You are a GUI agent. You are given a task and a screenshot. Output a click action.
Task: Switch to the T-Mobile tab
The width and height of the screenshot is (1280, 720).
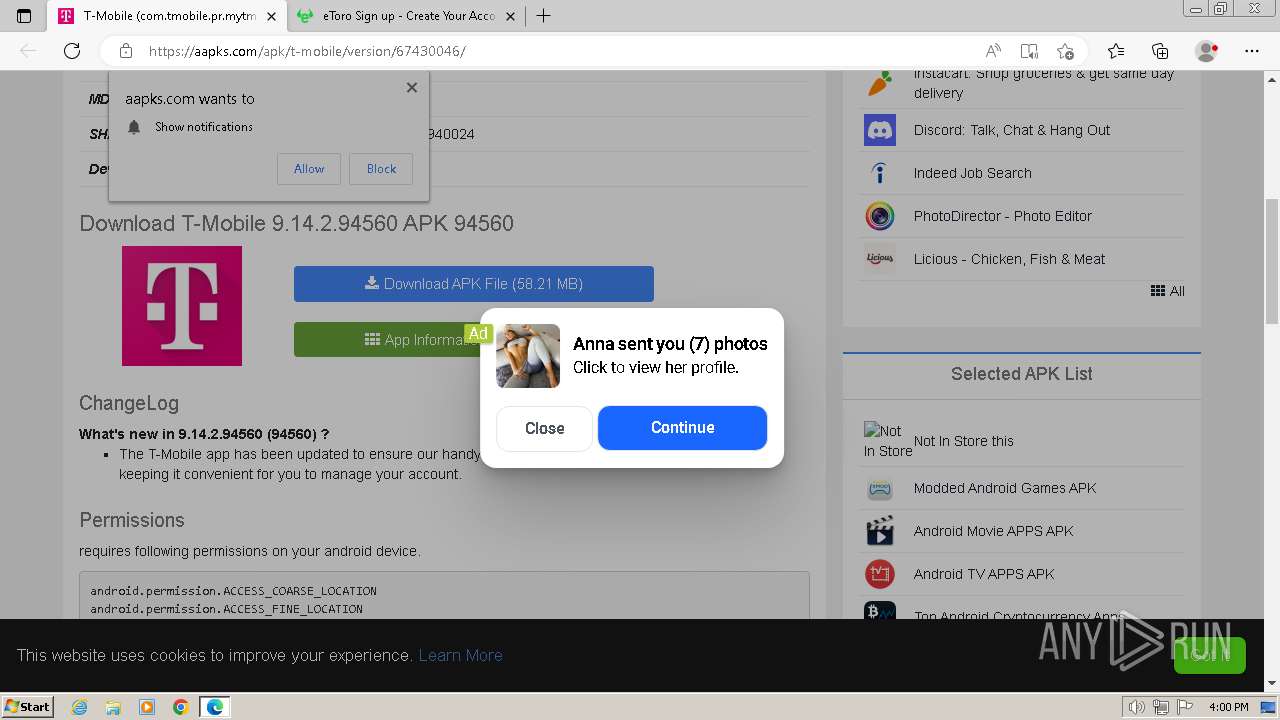coord(167,16)
